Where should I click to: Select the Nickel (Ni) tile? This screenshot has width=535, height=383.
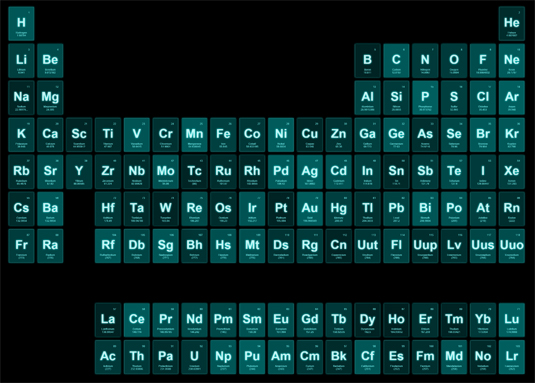[281, 135]
